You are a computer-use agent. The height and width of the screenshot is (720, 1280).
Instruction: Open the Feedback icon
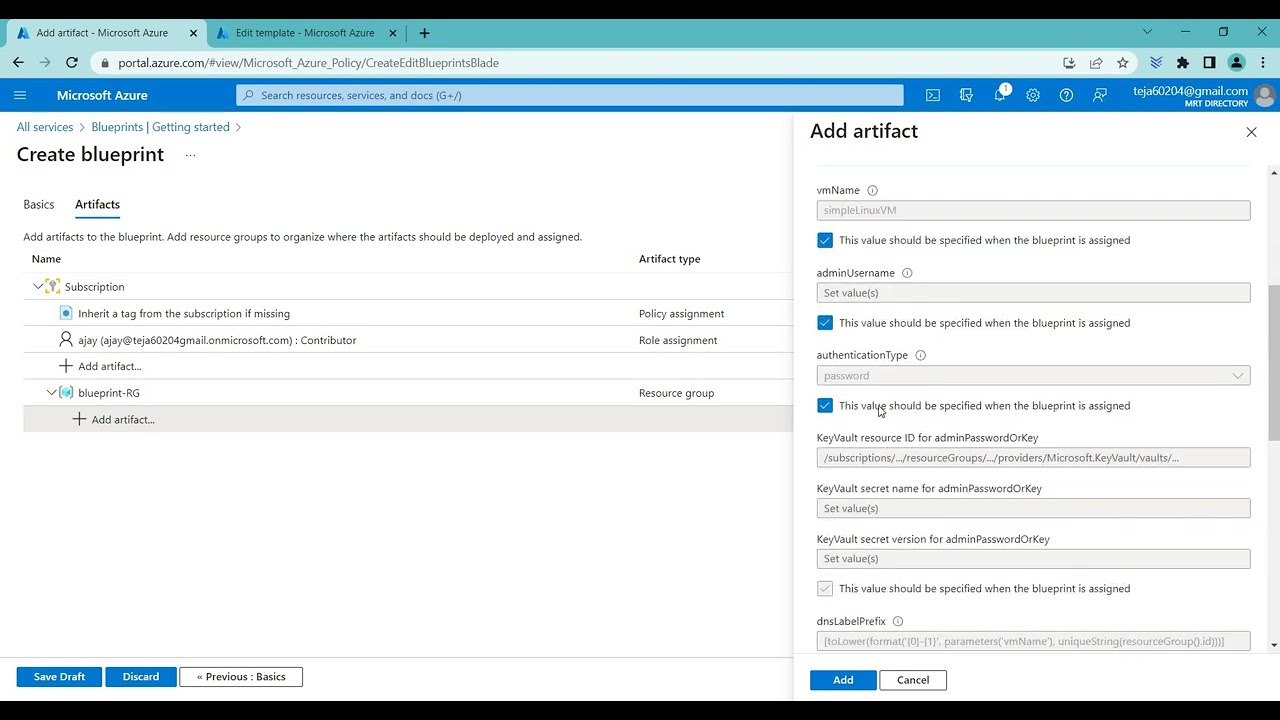(x=1100, y=95)
